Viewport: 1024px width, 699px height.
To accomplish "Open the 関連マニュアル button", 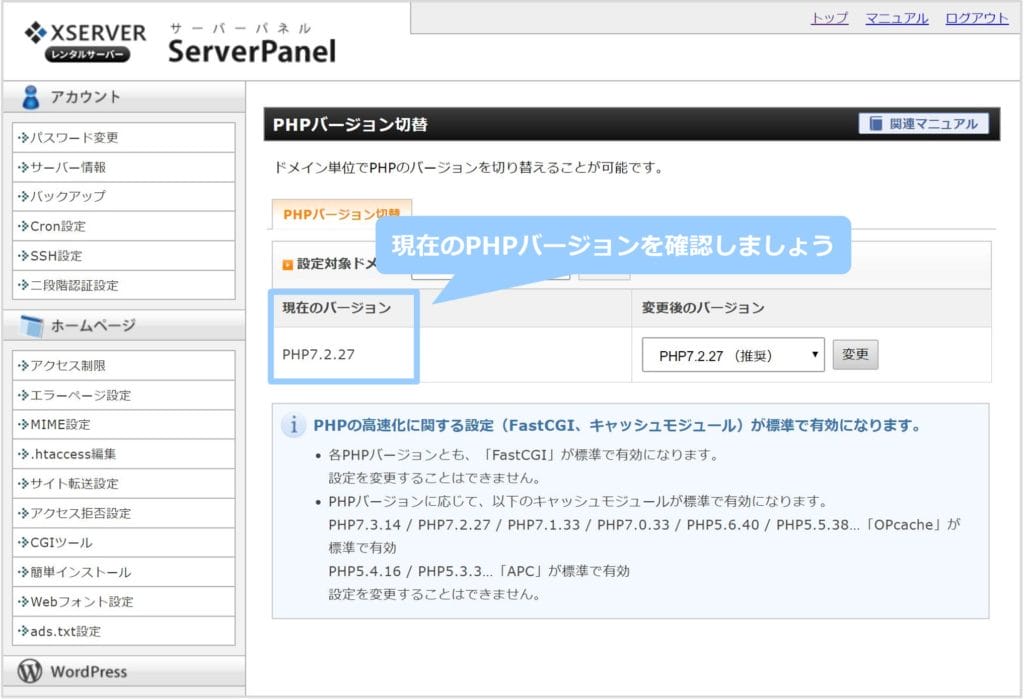I will (x=923, y=123).
